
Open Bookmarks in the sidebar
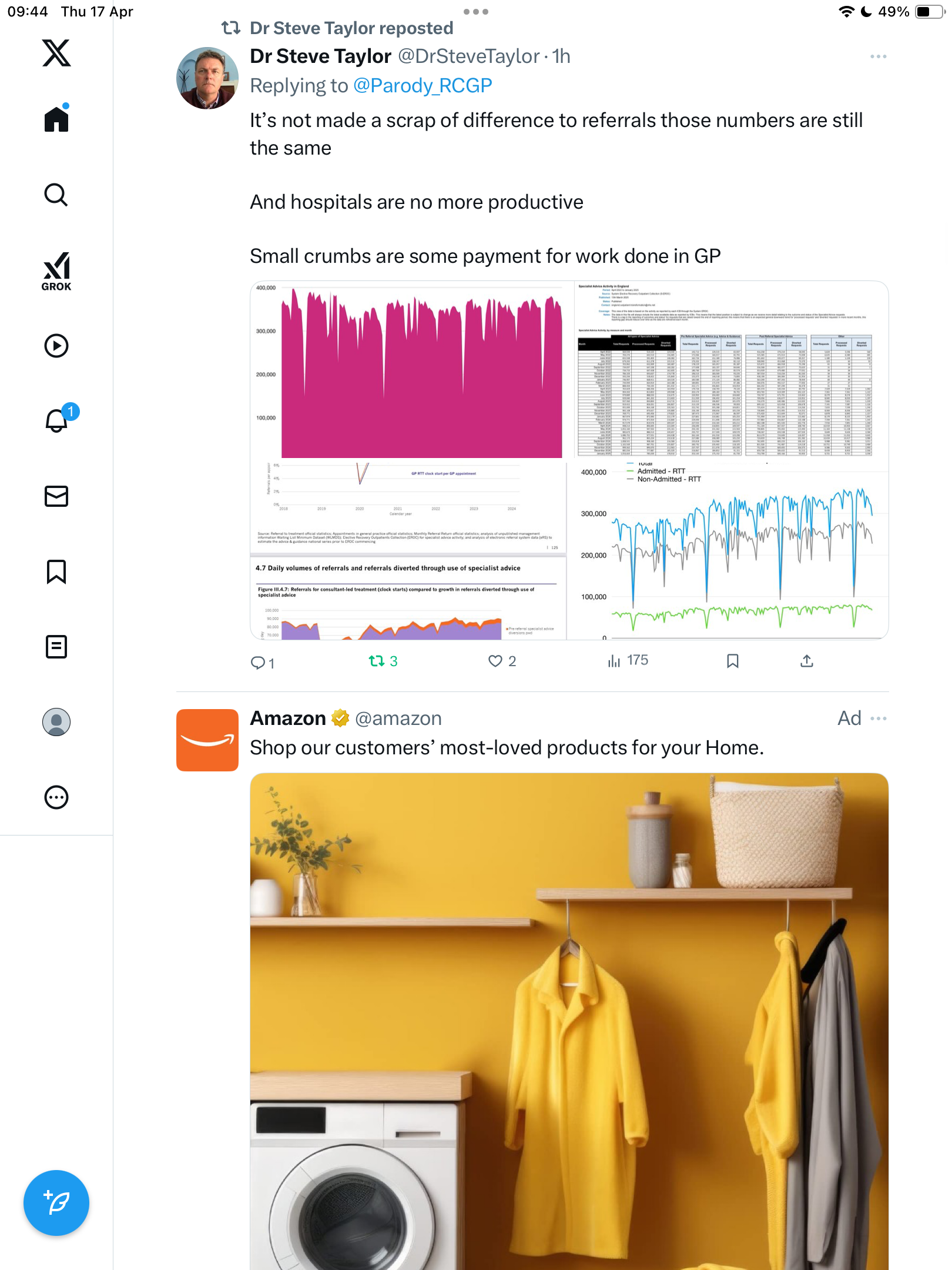click(56, 571)
